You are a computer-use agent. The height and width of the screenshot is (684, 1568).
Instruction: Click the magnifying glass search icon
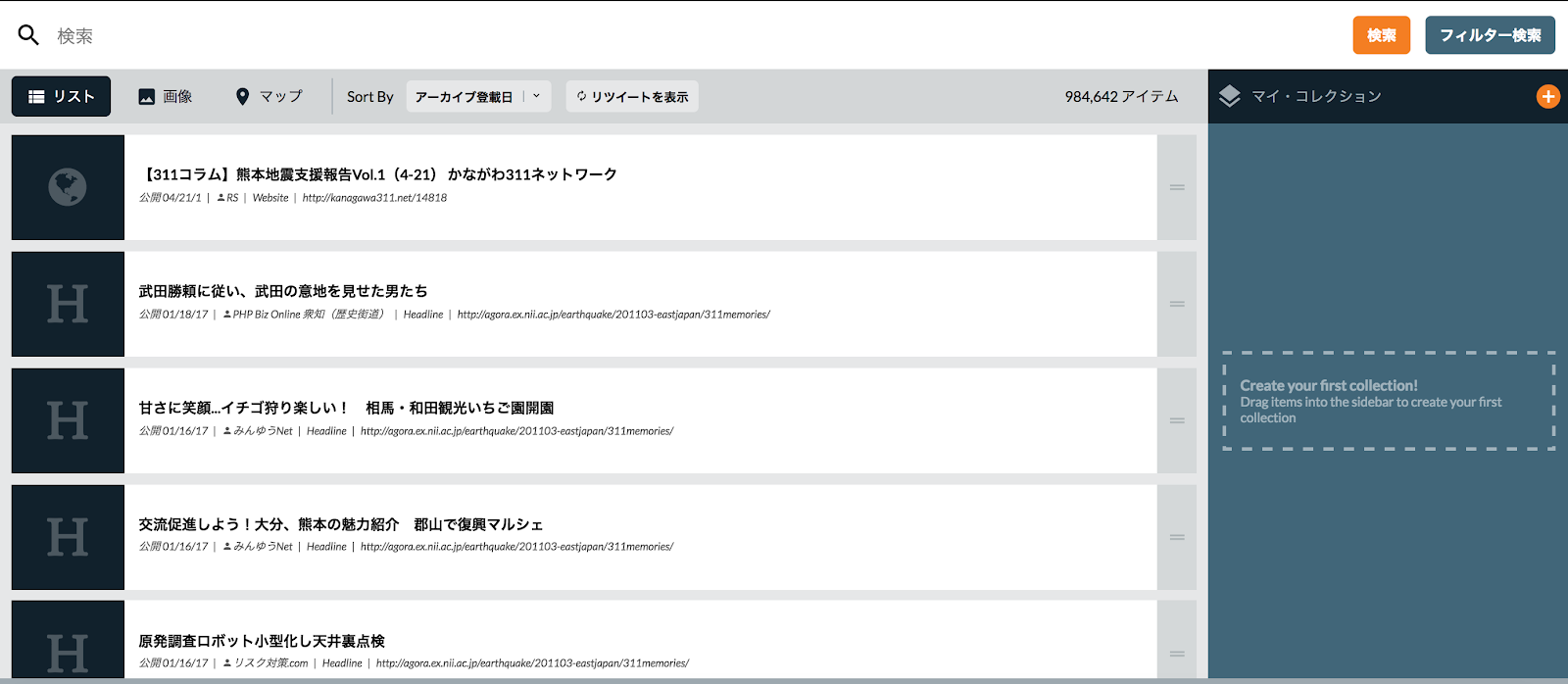[x=28, y=35]
